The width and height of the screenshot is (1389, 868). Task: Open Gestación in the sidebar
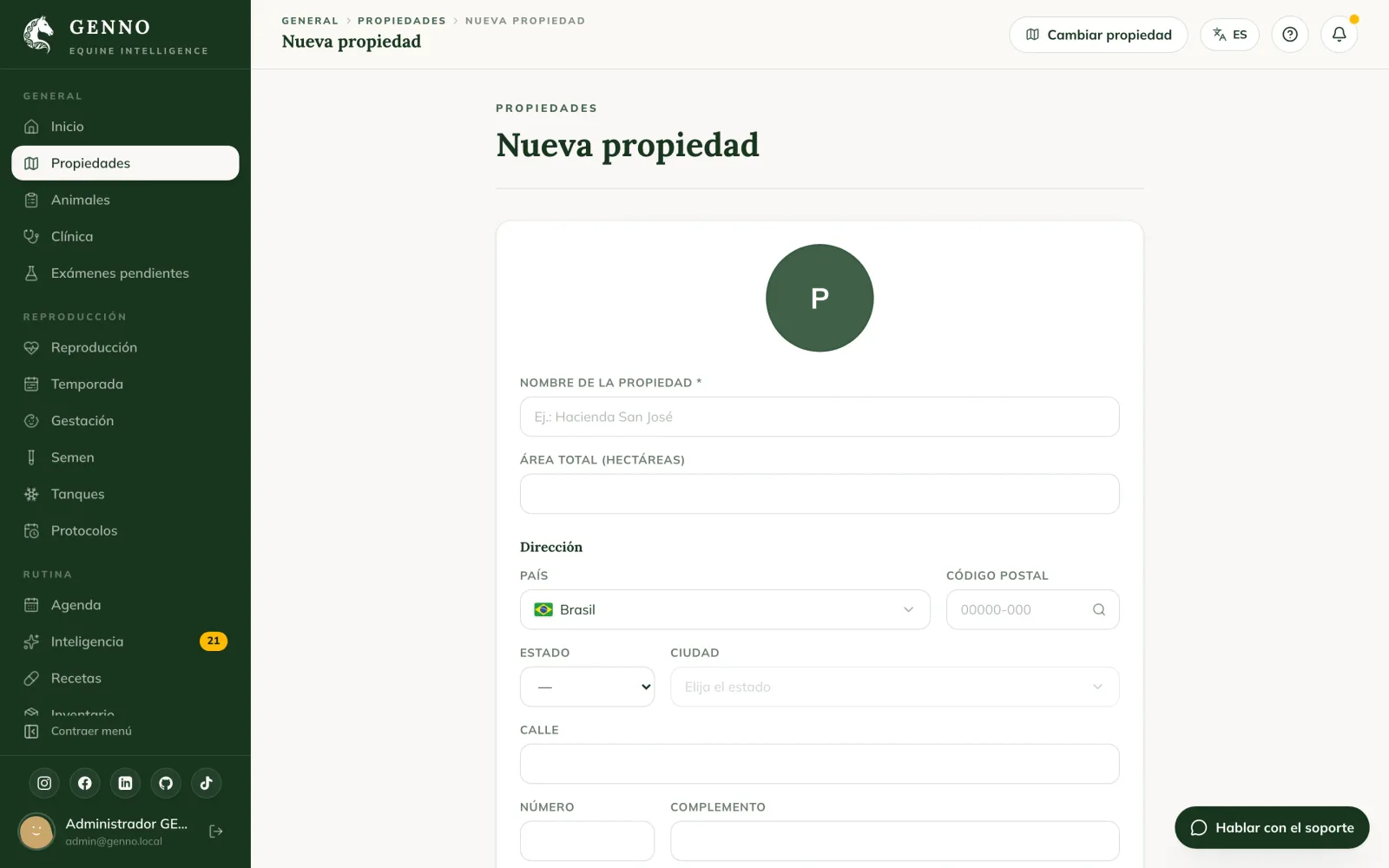click(125, 421)
